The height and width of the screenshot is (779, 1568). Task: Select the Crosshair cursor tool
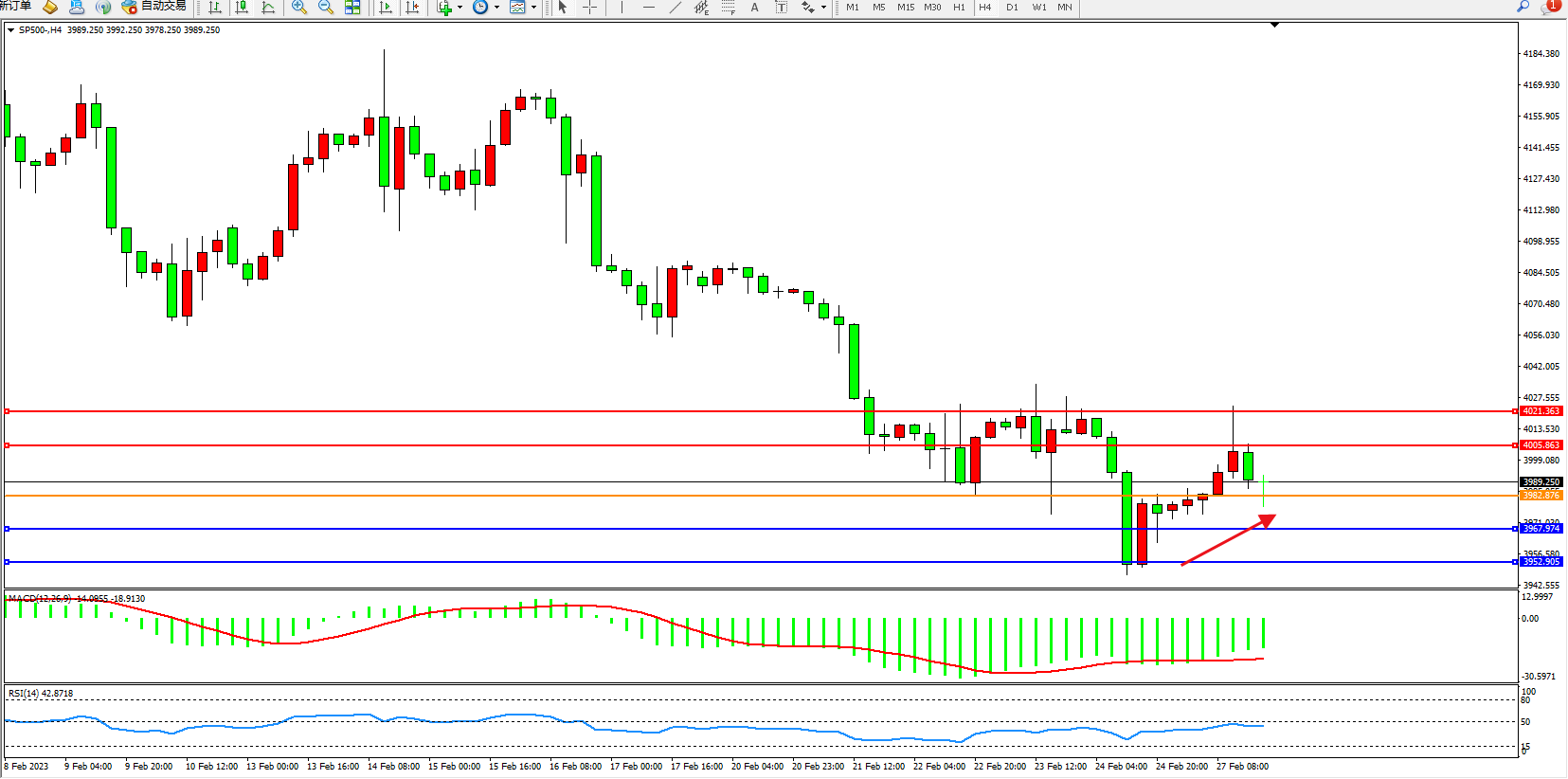click(589, 8)
